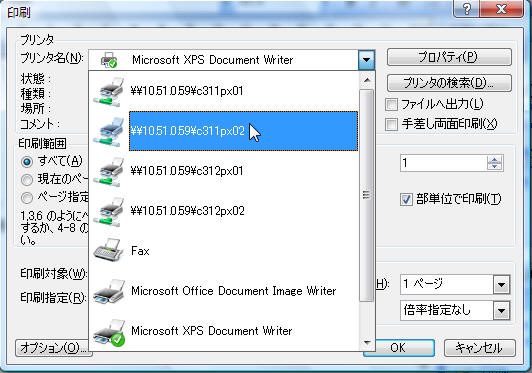The image size is (532, 373).
Task: Click the printer list scroll up arrow
Action: coord(366,80)
